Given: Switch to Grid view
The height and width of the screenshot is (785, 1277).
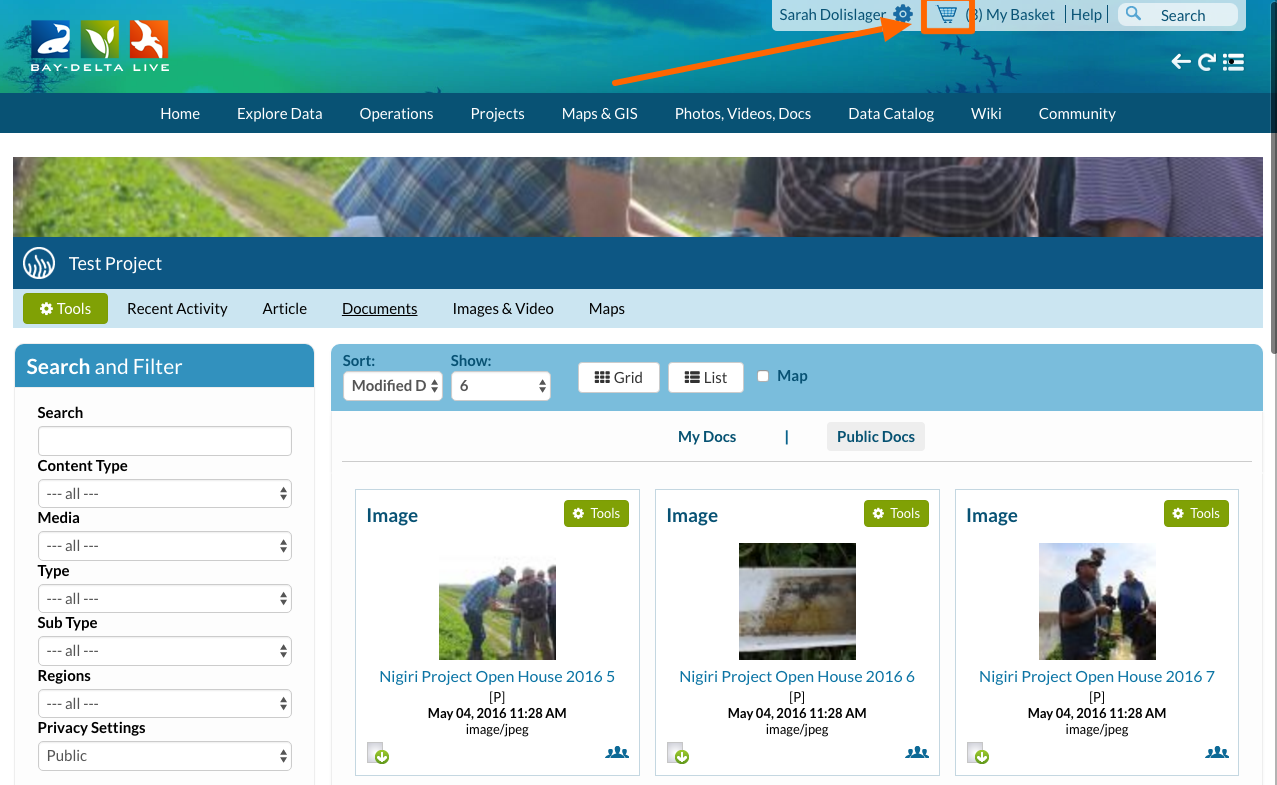Looking at the screenshot, I should pos(618,377).
